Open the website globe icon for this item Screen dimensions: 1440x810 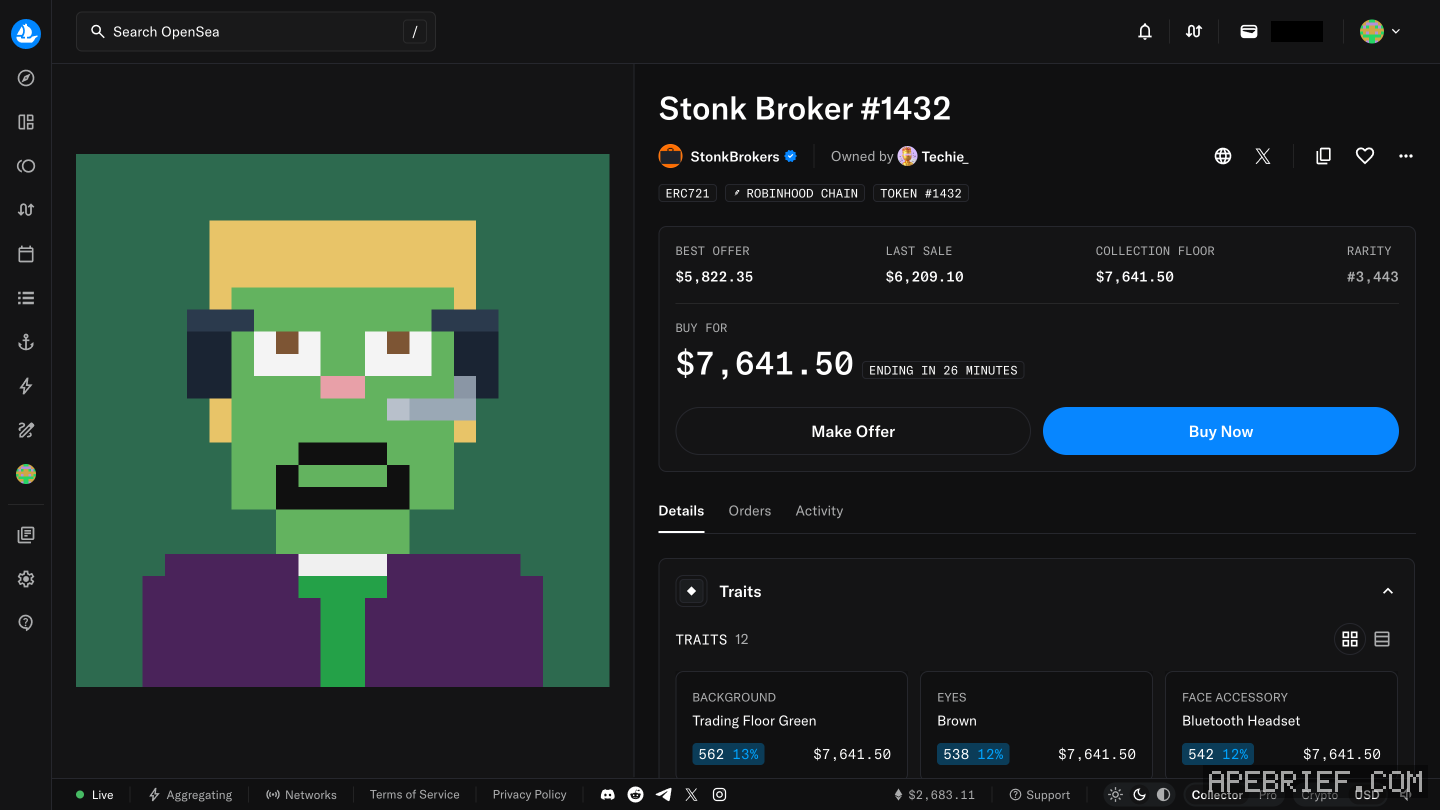[x=1223, y=156]
